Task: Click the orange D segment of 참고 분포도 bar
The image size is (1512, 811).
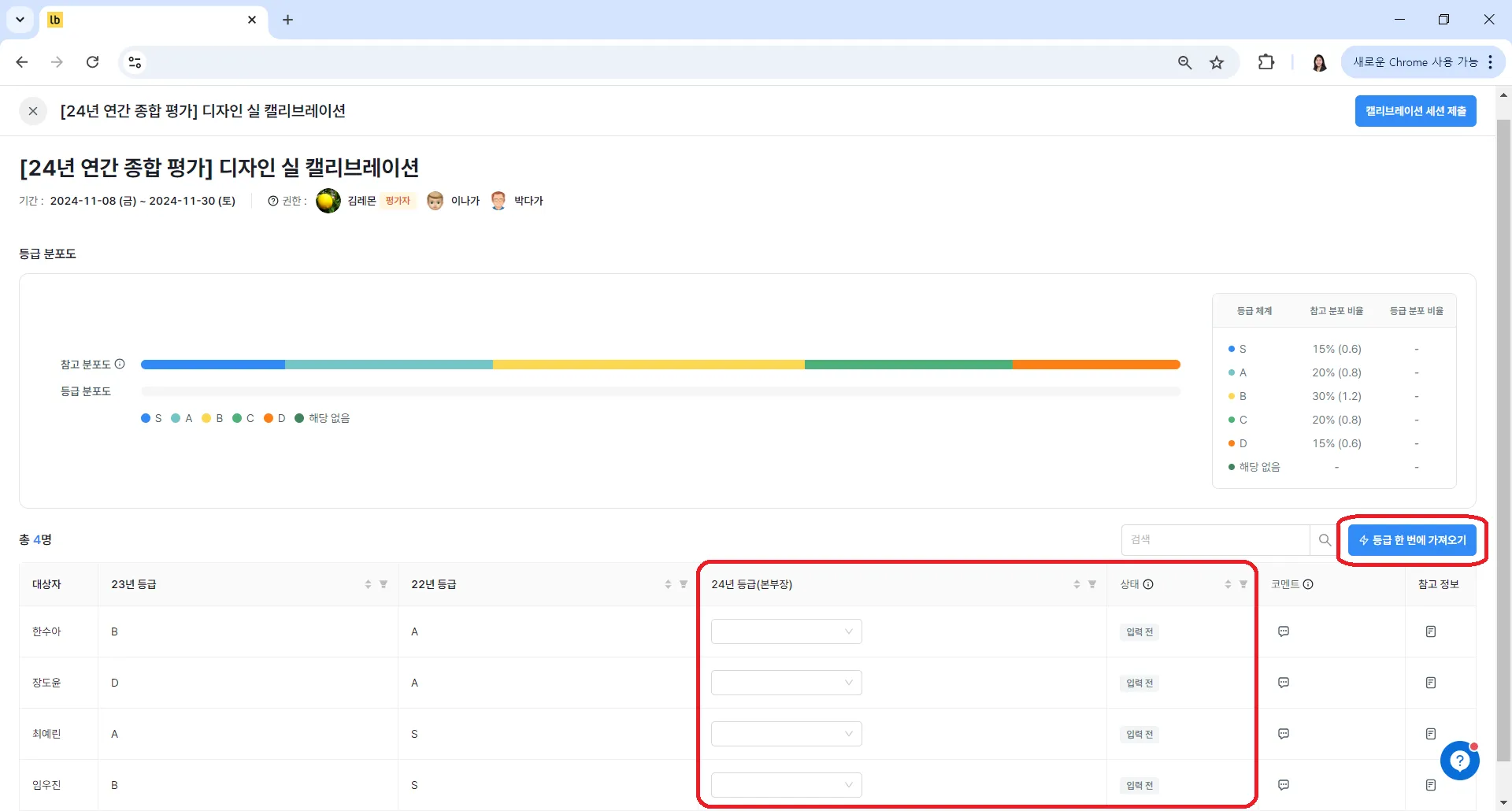Action: (x=1096, y=365)
